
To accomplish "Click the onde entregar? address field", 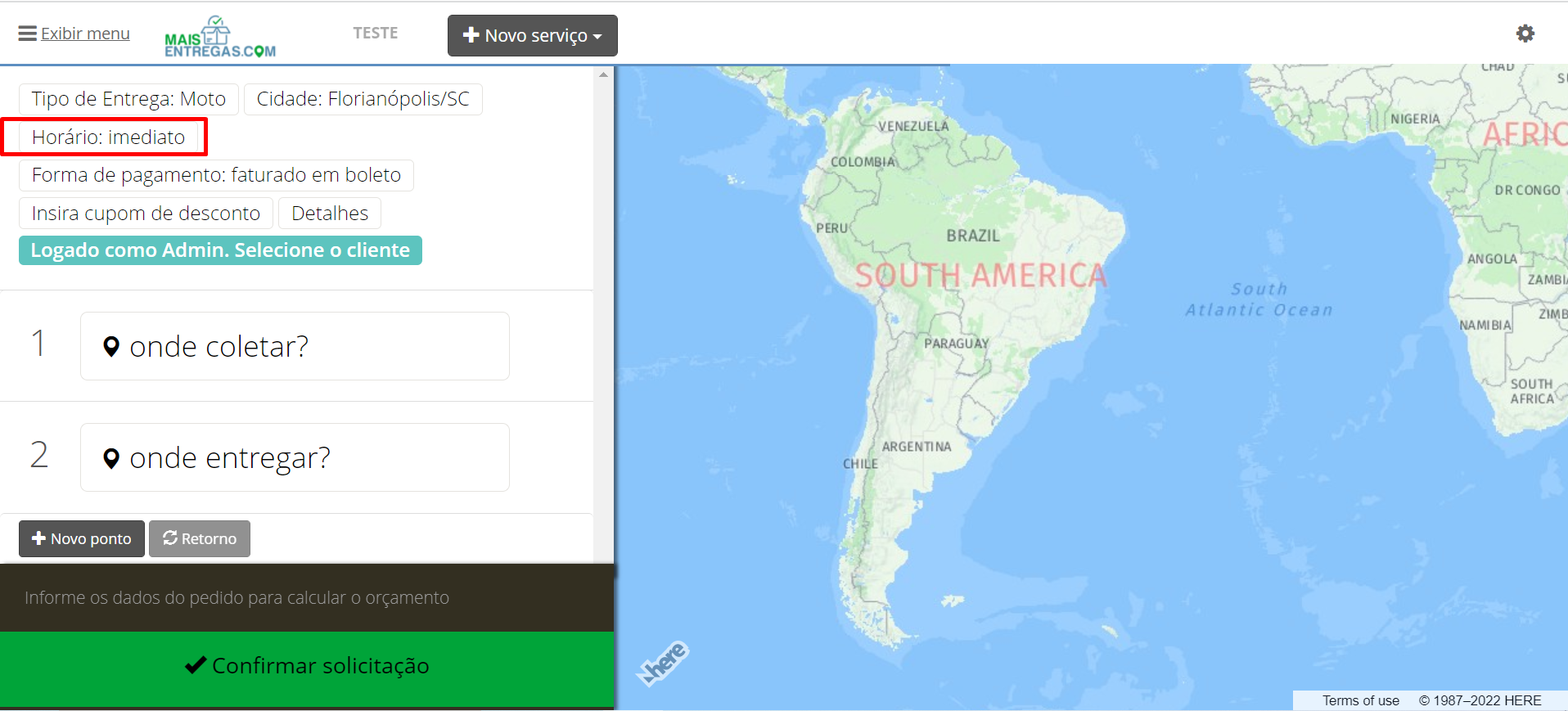I will point(295,457).
